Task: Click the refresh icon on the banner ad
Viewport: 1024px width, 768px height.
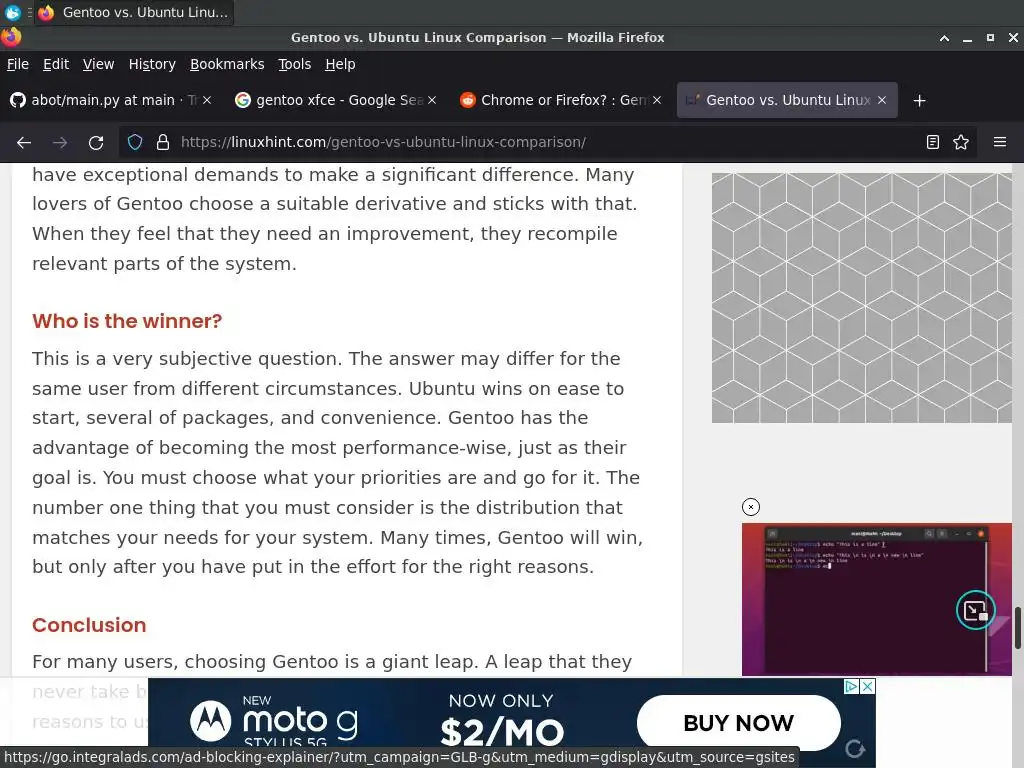Action: pos(855,748)
